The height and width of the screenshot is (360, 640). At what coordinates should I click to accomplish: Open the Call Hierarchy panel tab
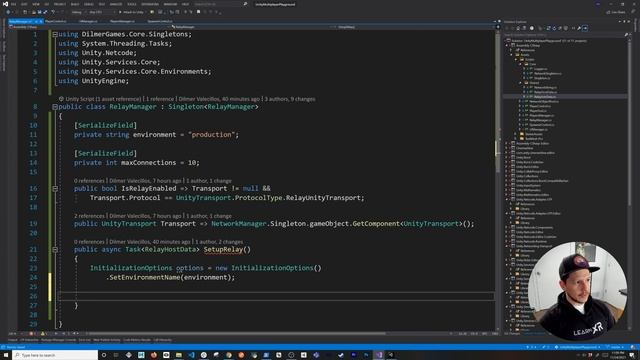click(x=162, y=340)
